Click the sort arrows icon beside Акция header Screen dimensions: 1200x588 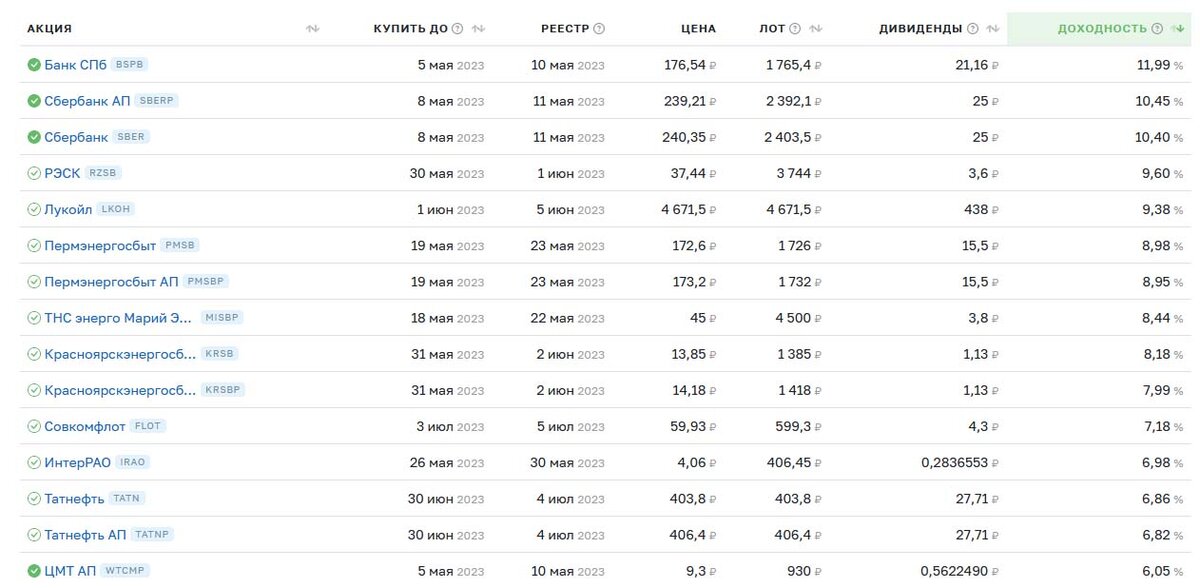312,29
